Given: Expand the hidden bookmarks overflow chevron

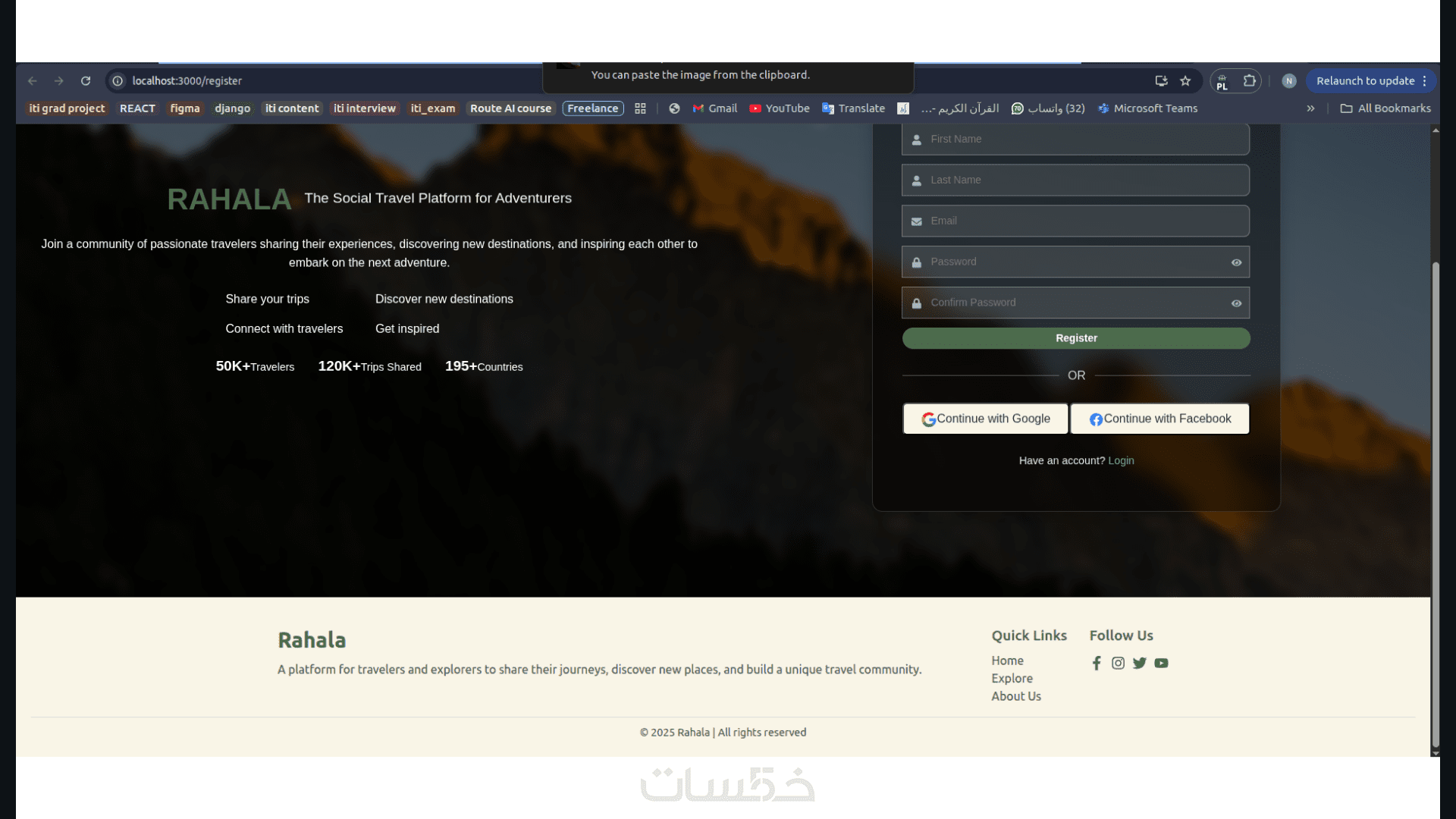Looking at the screenshot, I should 1310,108.
